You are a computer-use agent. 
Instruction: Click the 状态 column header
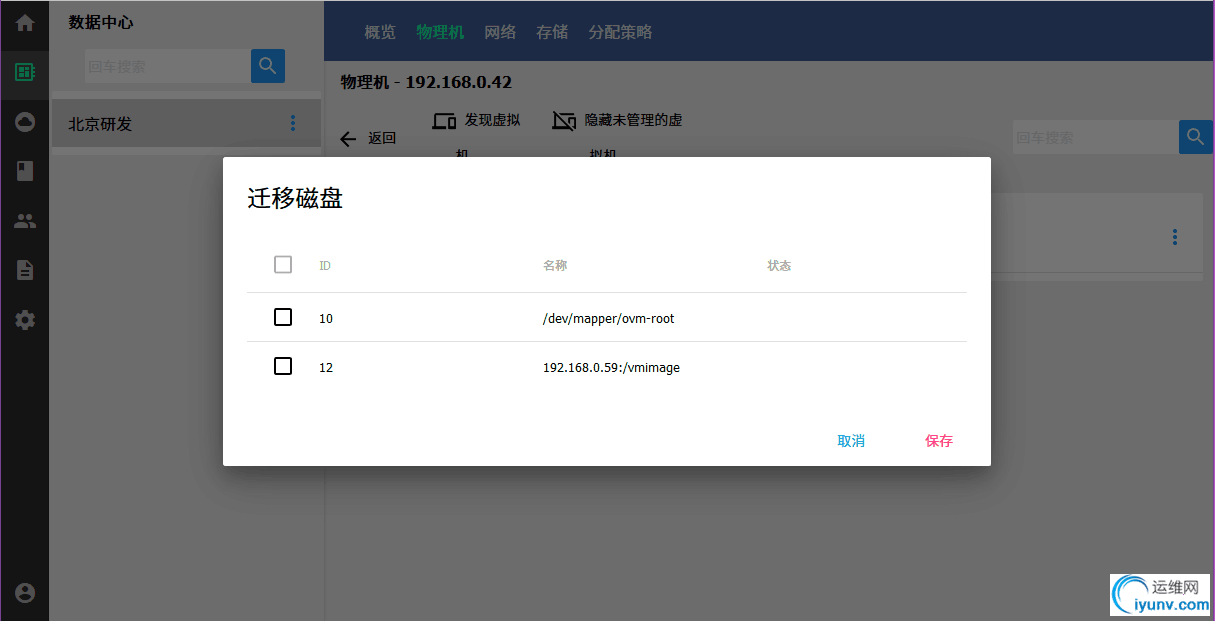(779, 266)
